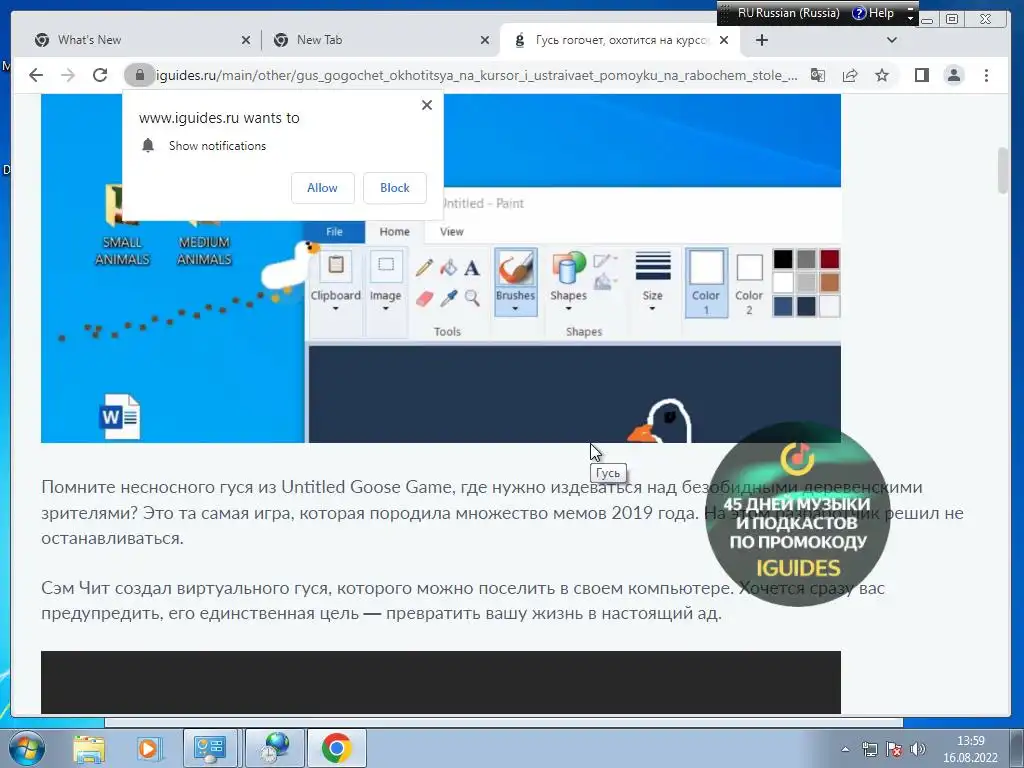Dismiss the notification permission popup
This screenshot has height=768, width=1024.
[427, 104]
